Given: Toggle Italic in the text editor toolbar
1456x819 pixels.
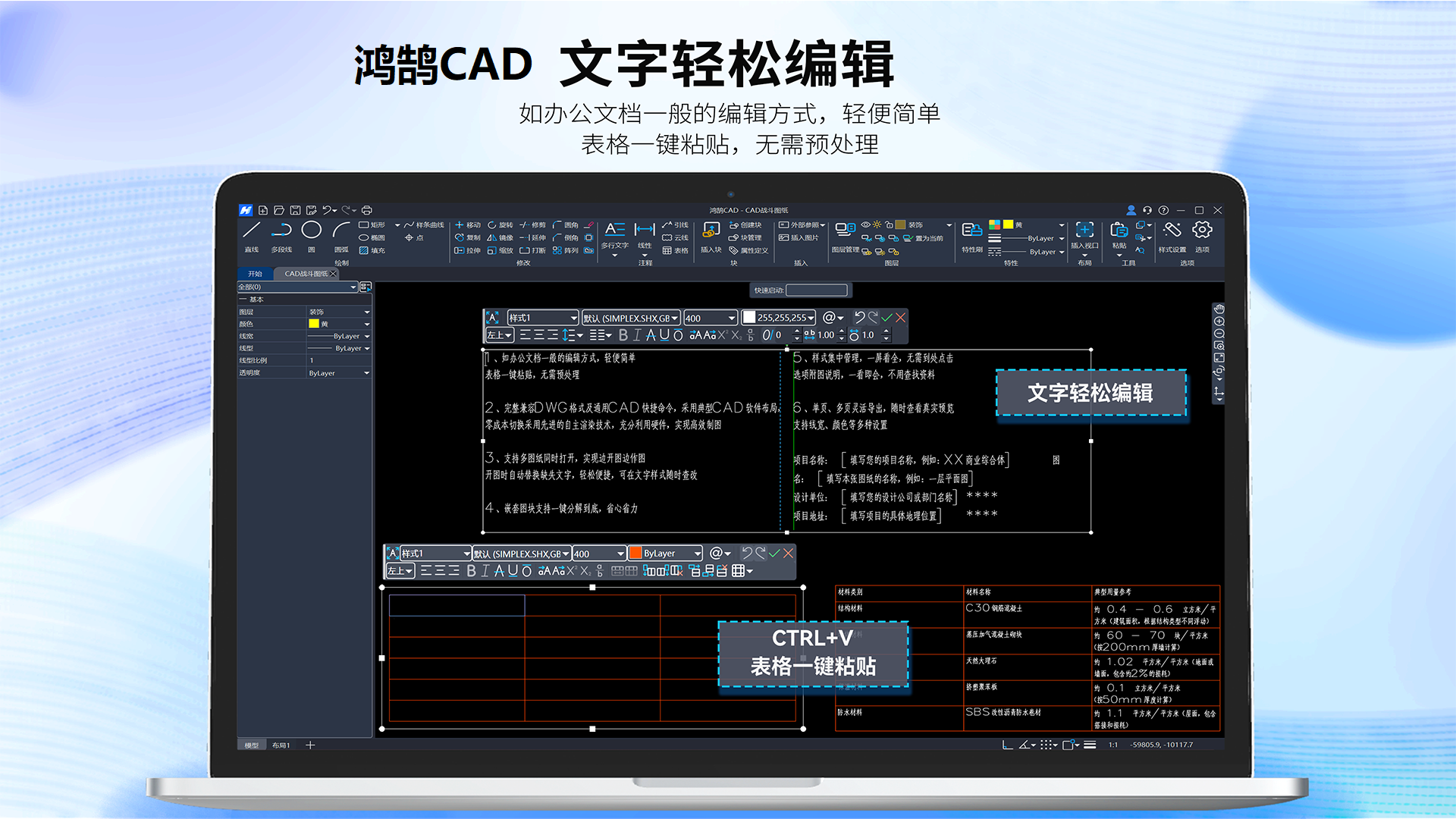Looking at the screenshot, I should [x=637, y=335].
